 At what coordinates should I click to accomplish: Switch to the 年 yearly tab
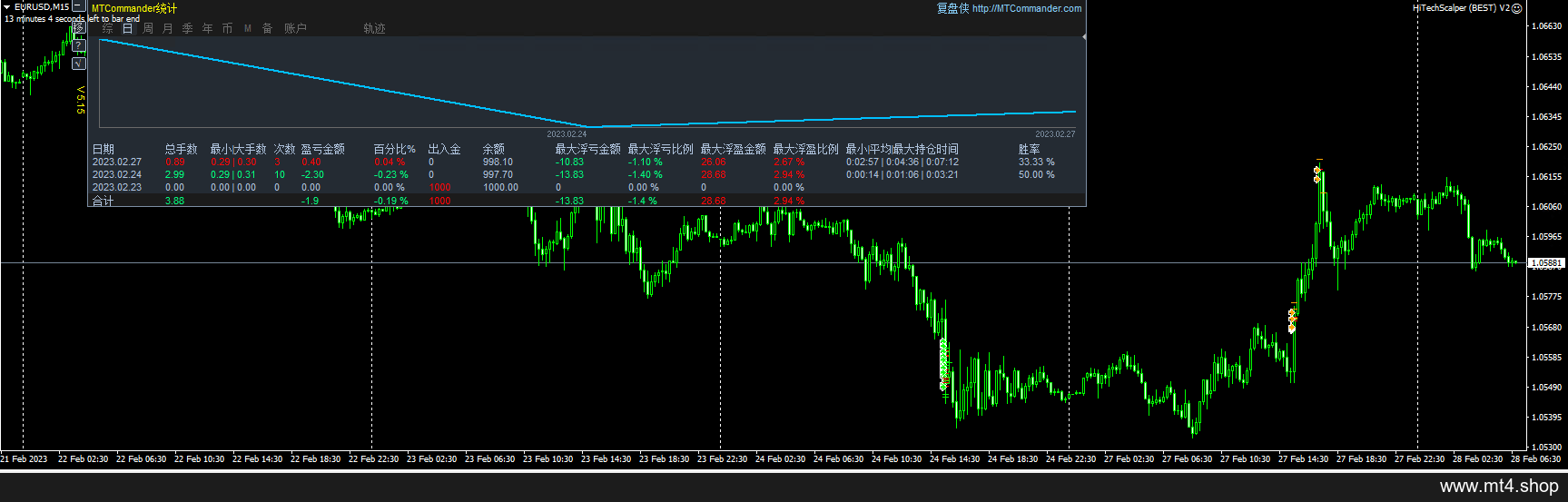point(208,28)
